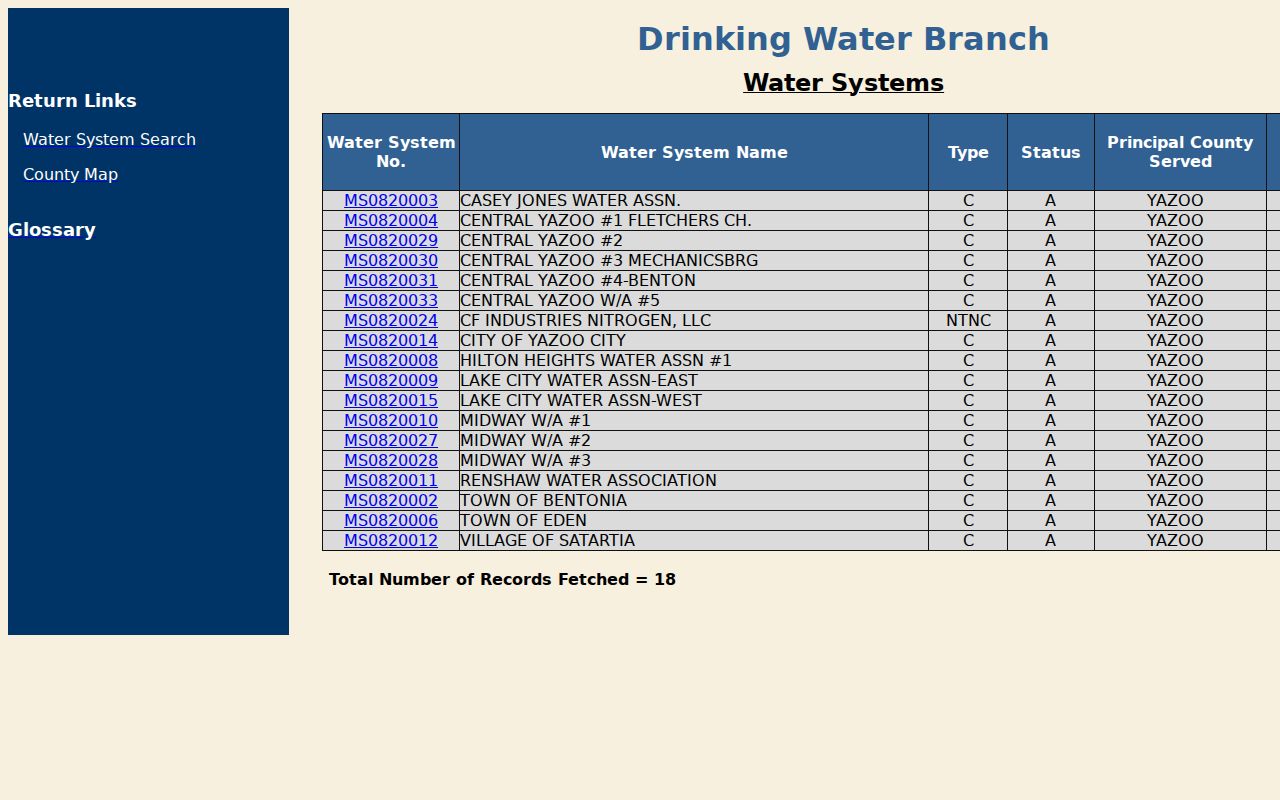Image resolution: width=1280 pixels, height=800 pixels.
Task: Click the Water Systems page heading
Action: click(843, 83)
